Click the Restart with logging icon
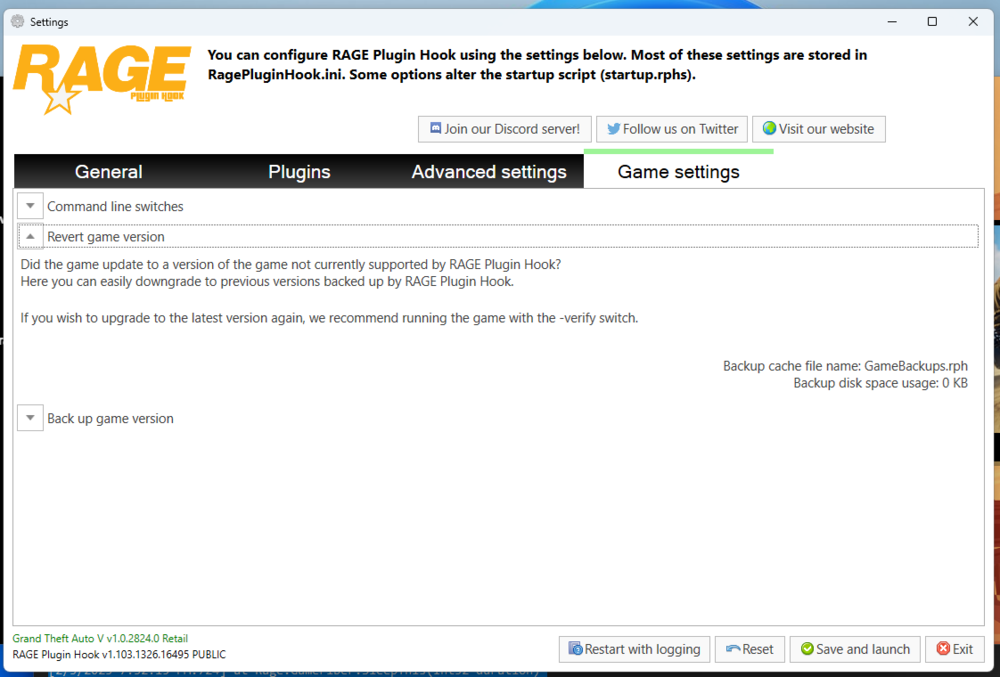This screenshot has width=1000, height=677. click(575, 648)
